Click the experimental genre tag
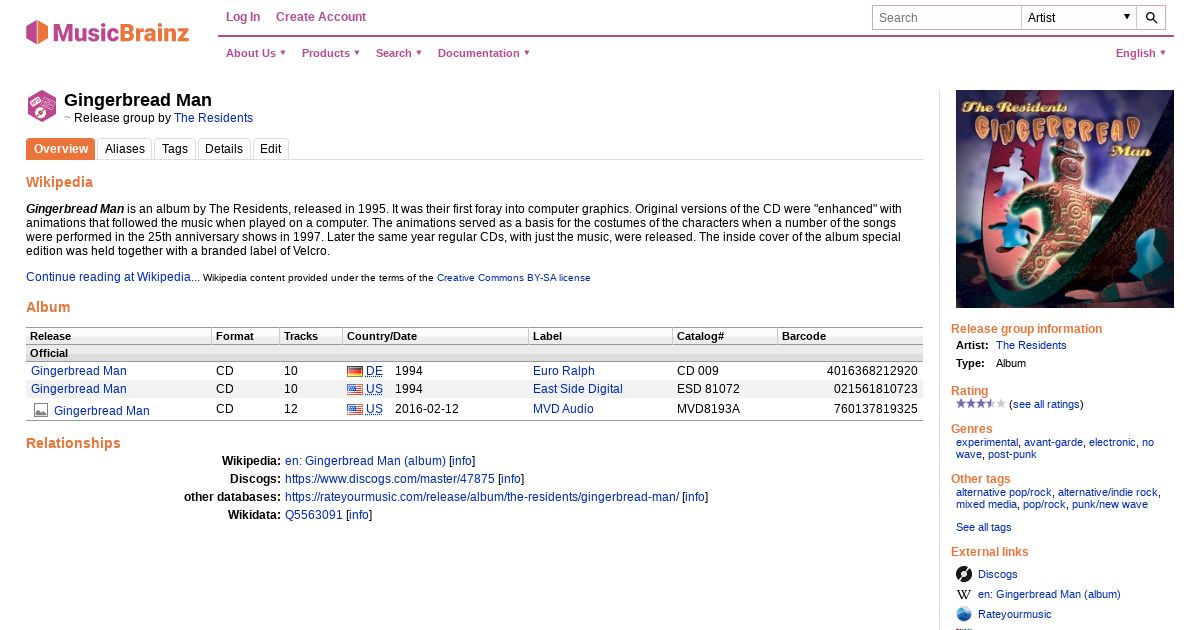The image size is (1200, 630). [x=987, y=442]
